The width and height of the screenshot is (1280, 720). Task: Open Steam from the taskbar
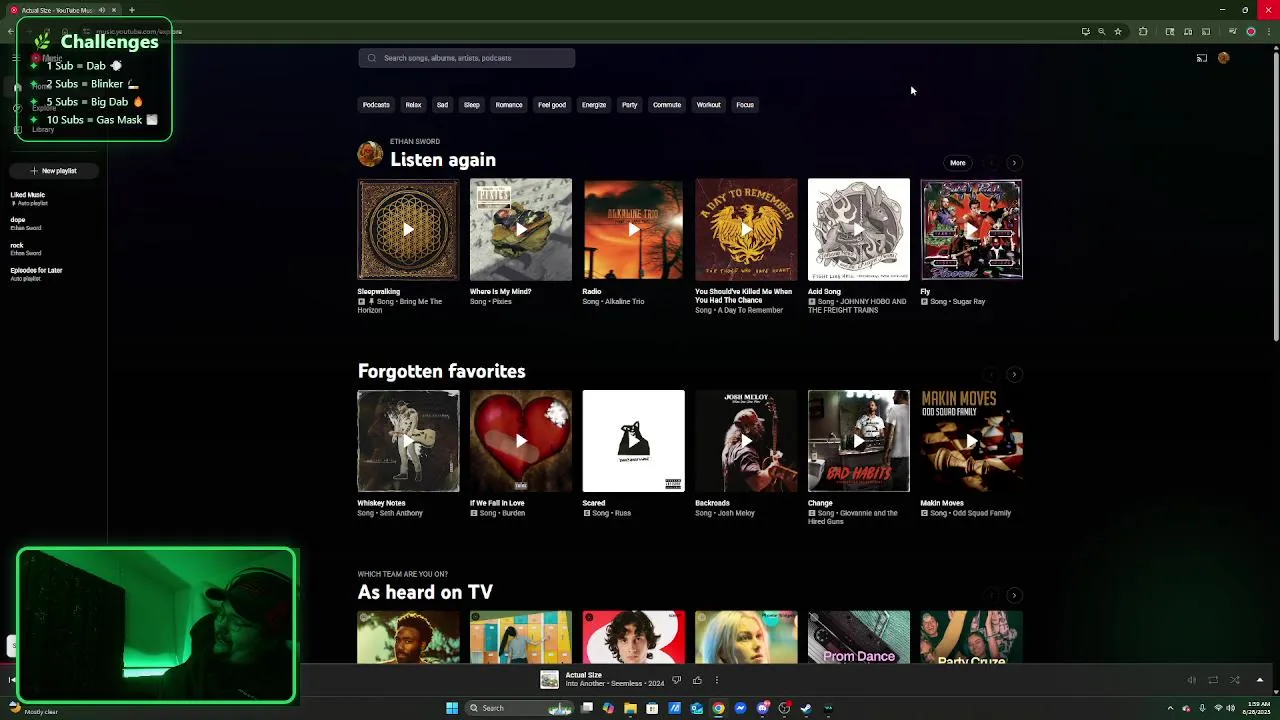[x=806, y=708]
